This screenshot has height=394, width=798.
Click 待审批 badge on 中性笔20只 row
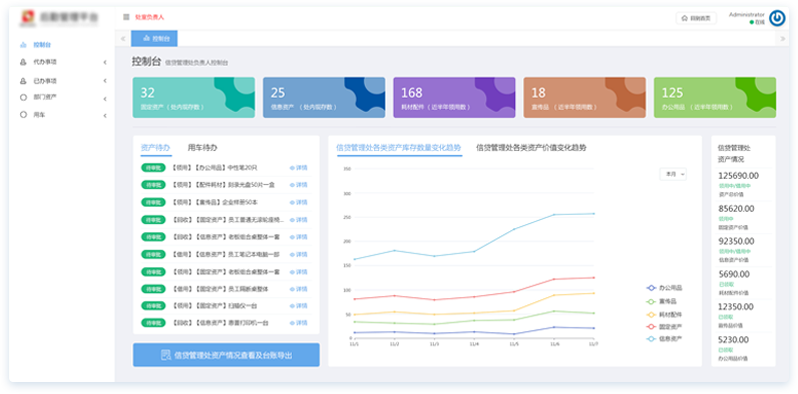click(x=153, y=167)
